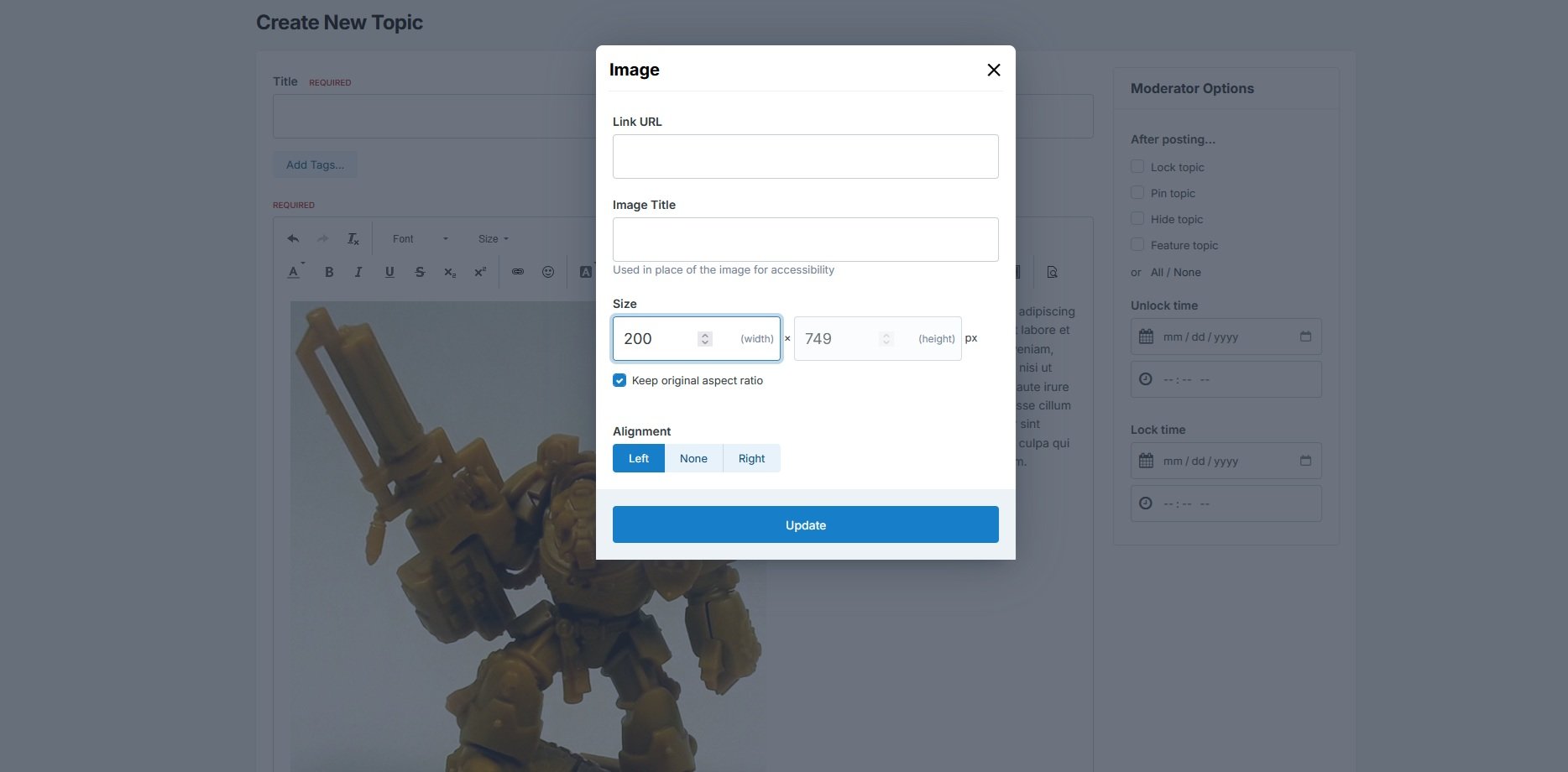Open the Font dropdown
1568x772 pixels.
coord(420,239)
